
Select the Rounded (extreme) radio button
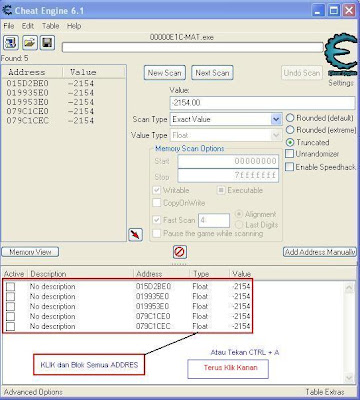click(x=290, y=130)
